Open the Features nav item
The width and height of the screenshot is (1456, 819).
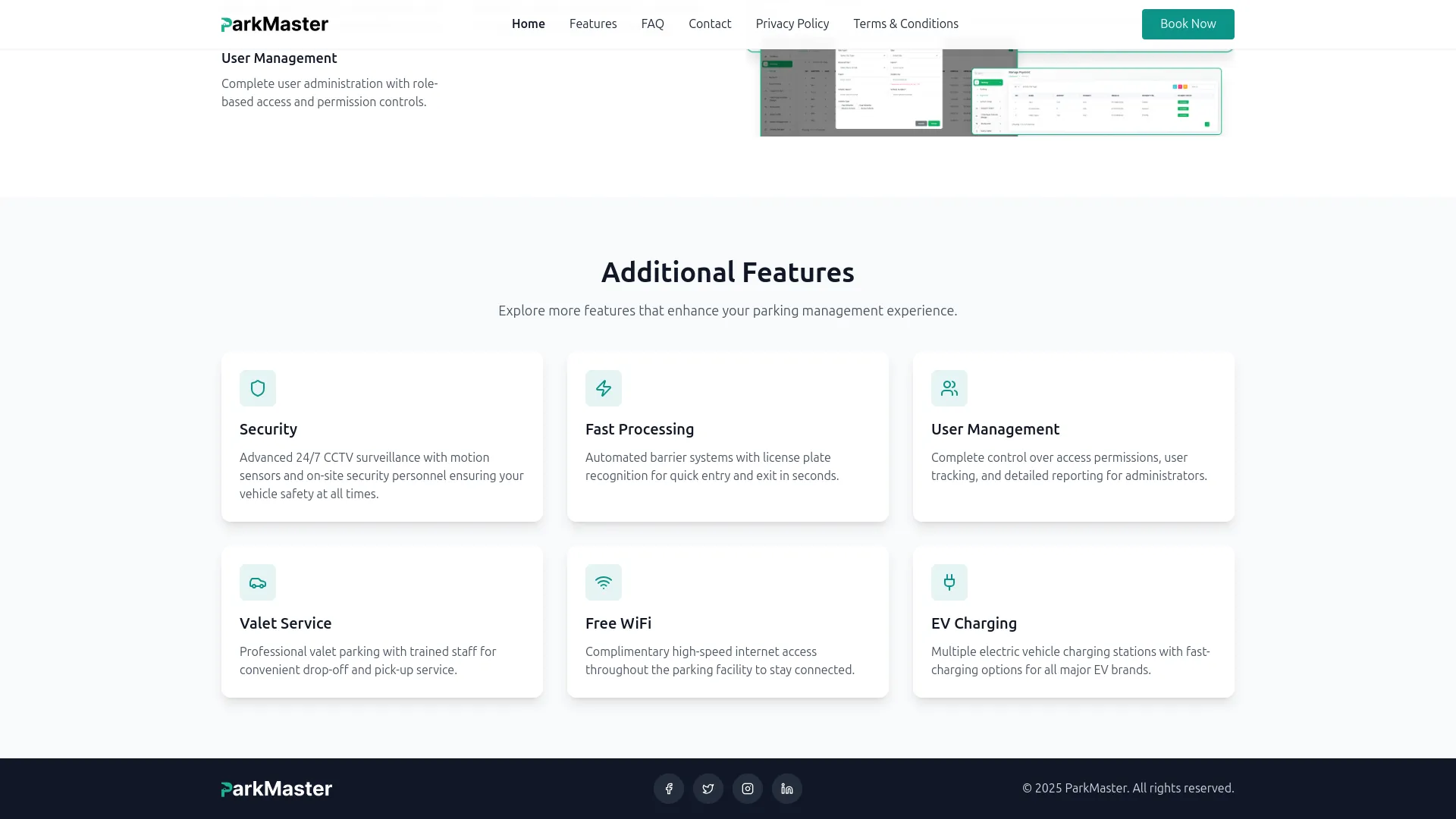coord(593,24)
